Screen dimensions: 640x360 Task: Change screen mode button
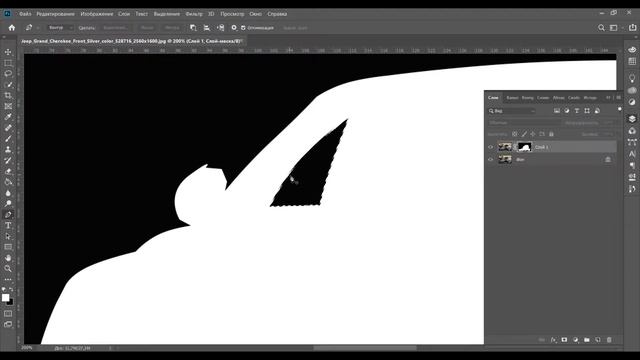click(8, 324)
